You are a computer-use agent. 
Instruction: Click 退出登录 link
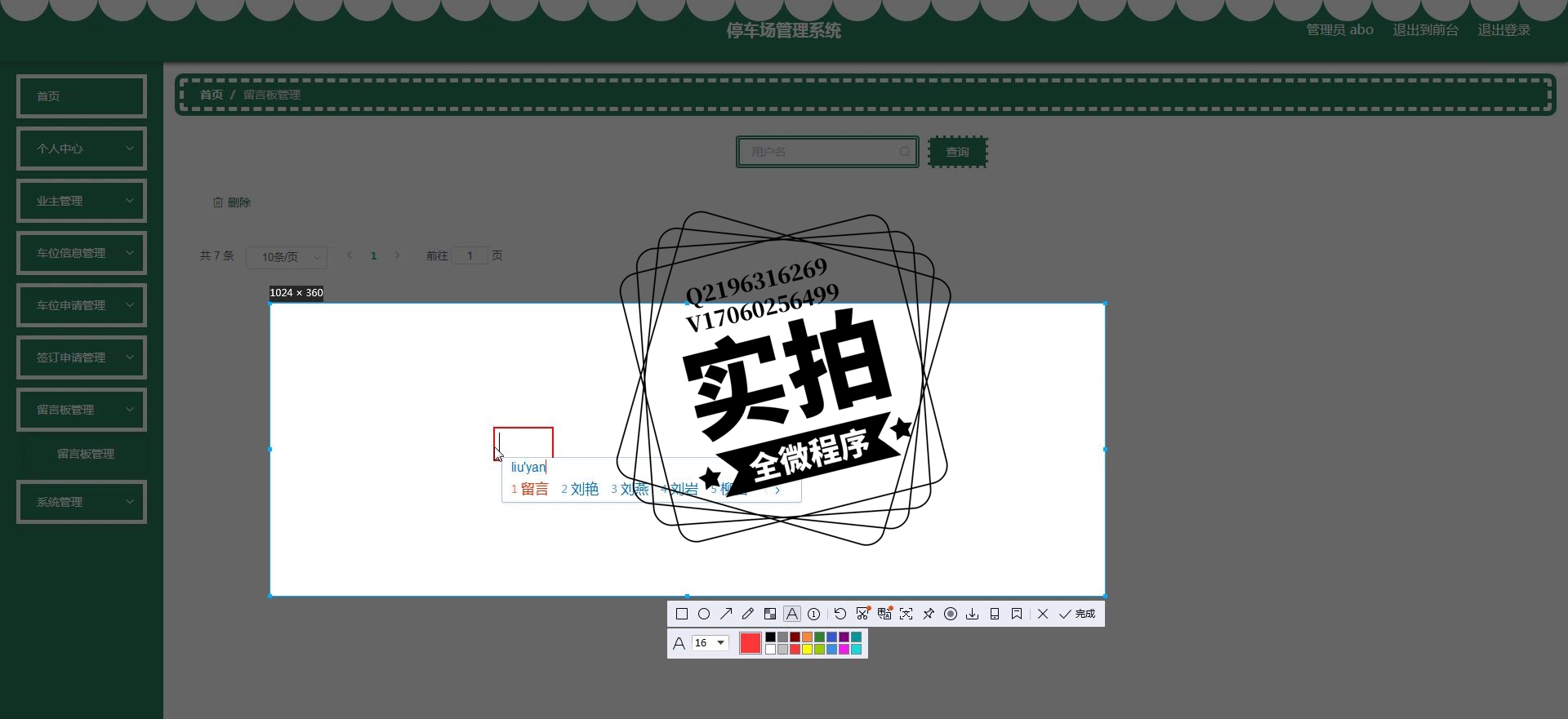(1504, 30)
